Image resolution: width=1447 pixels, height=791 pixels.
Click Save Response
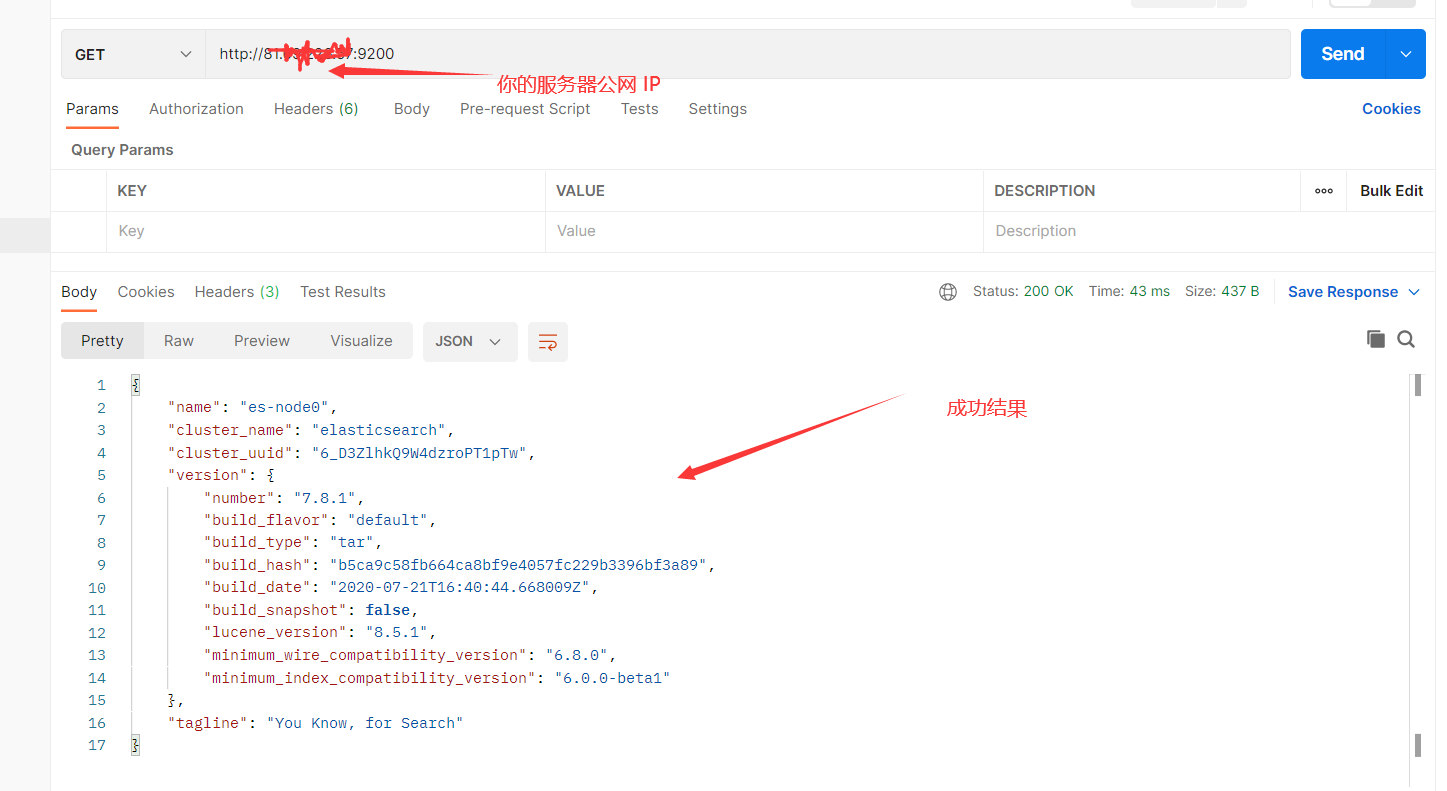pos(1343,292)
